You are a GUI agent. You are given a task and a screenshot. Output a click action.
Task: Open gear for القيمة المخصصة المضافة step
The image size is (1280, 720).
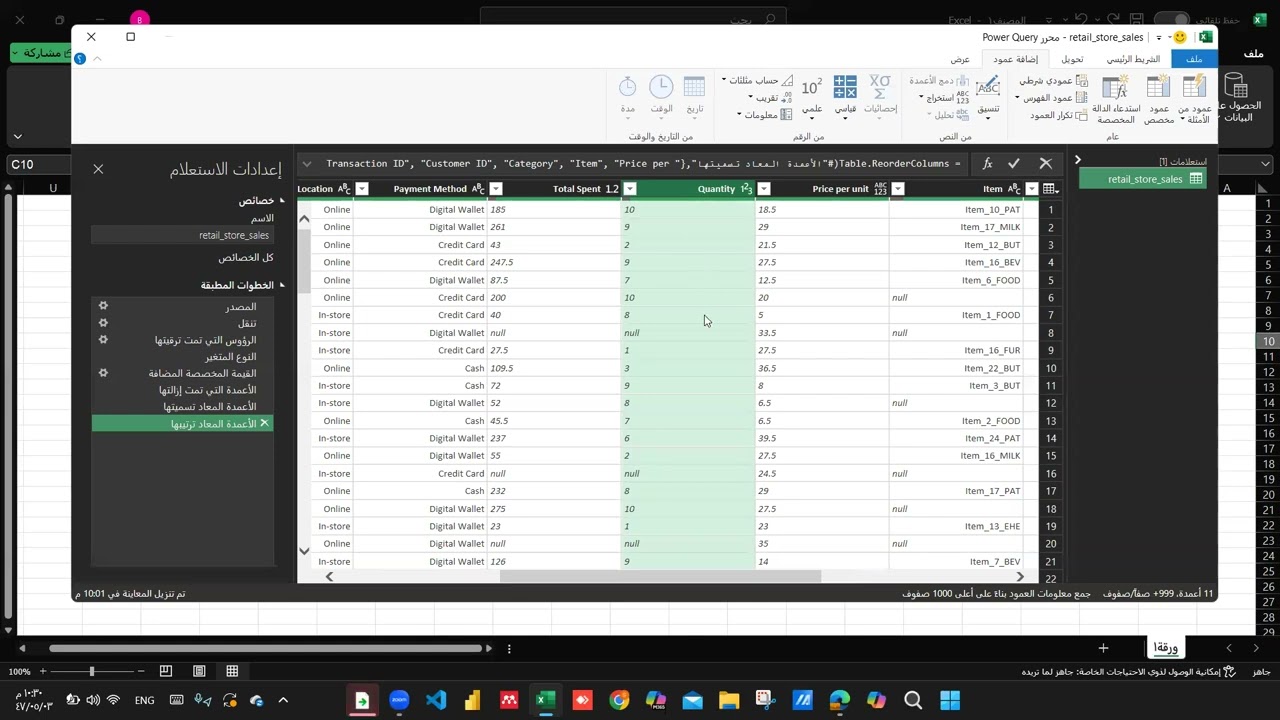pos(103,373)
